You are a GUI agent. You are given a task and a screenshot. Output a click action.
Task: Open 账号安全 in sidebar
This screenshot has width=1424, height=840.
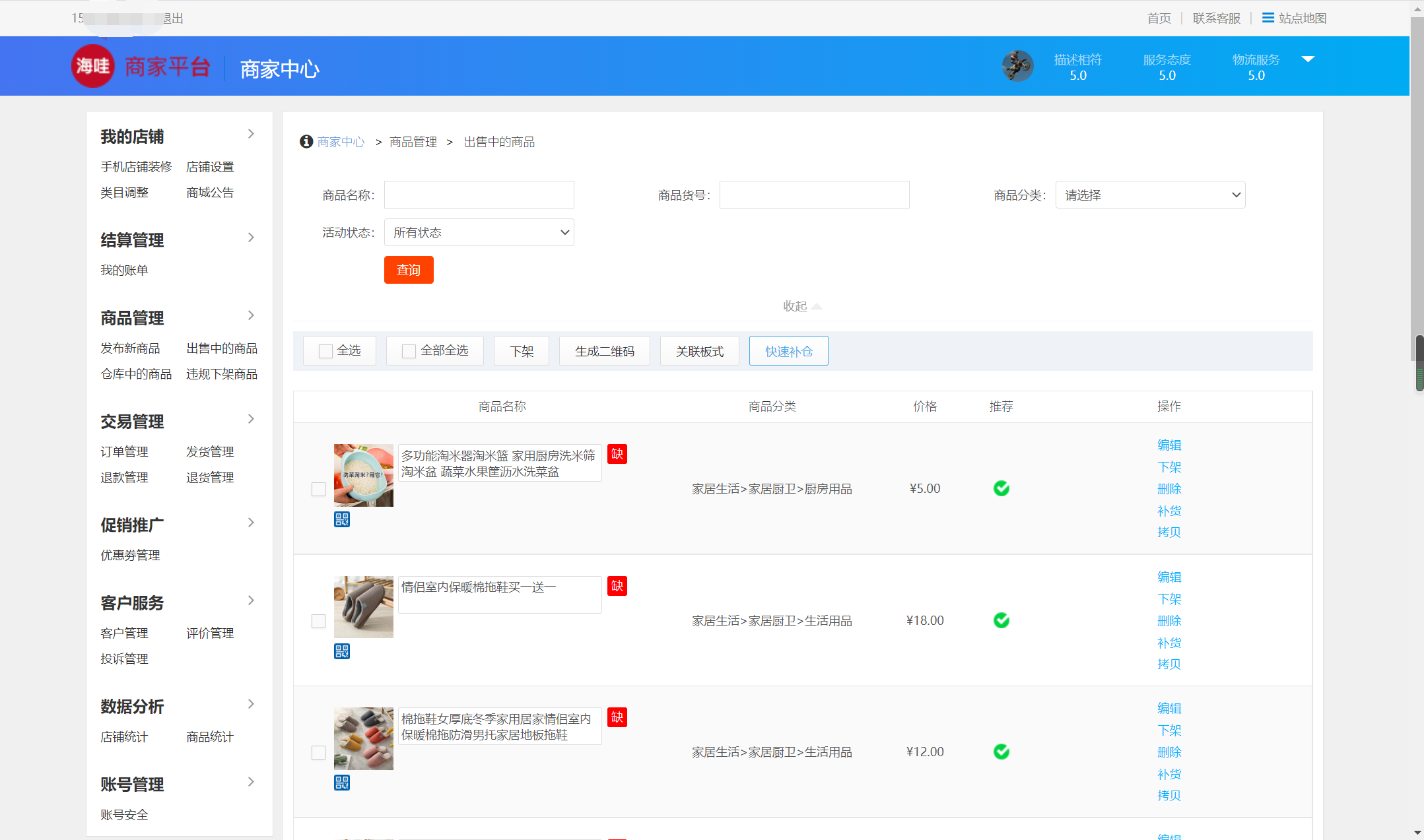pyautogui.click(x=124, y=815)
